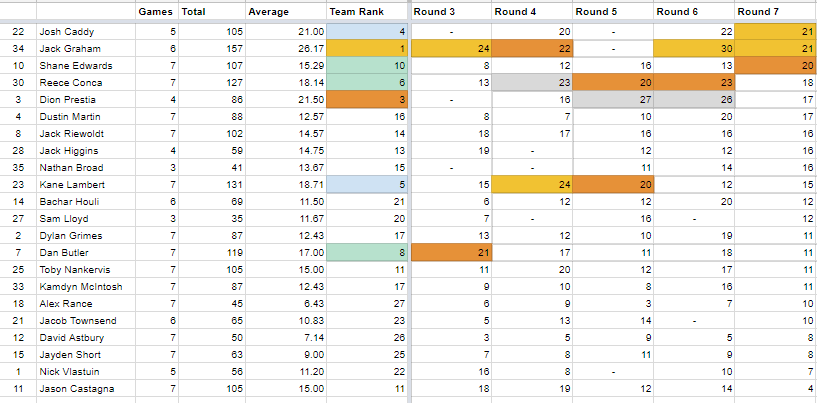Click Jack Graham's yellow Team Rank cell
Image resolution: width=817 pixels, height=403 pixels.
pyautogui.click(x=368, y=49)
